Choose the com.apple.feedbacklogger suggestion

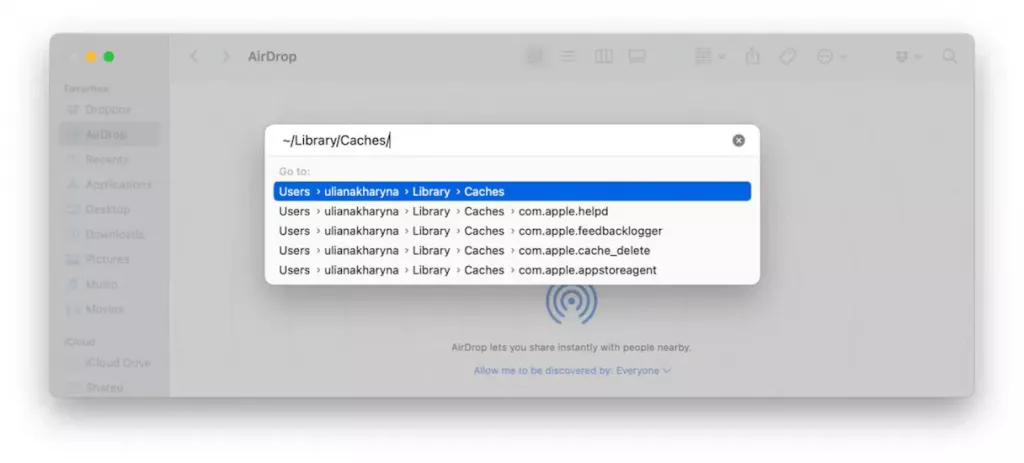pyautogui.click(x=512, y=231)
